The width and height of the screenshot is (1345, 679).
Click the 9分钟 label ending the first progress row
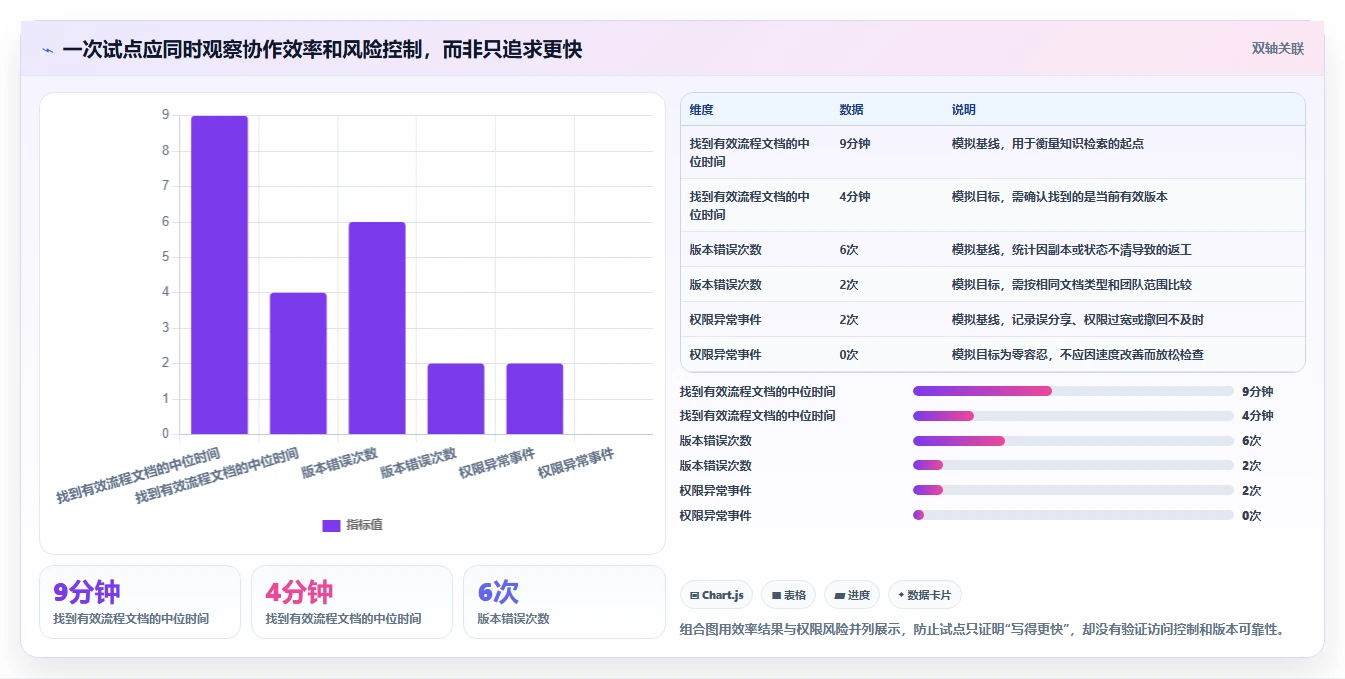pos(1258,392)
